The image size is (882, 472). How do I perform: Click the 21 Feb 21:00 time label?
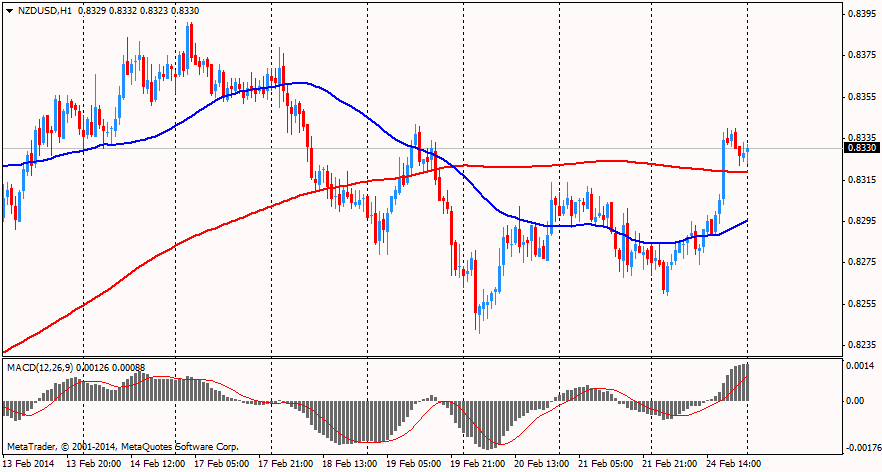click(669, 464)
